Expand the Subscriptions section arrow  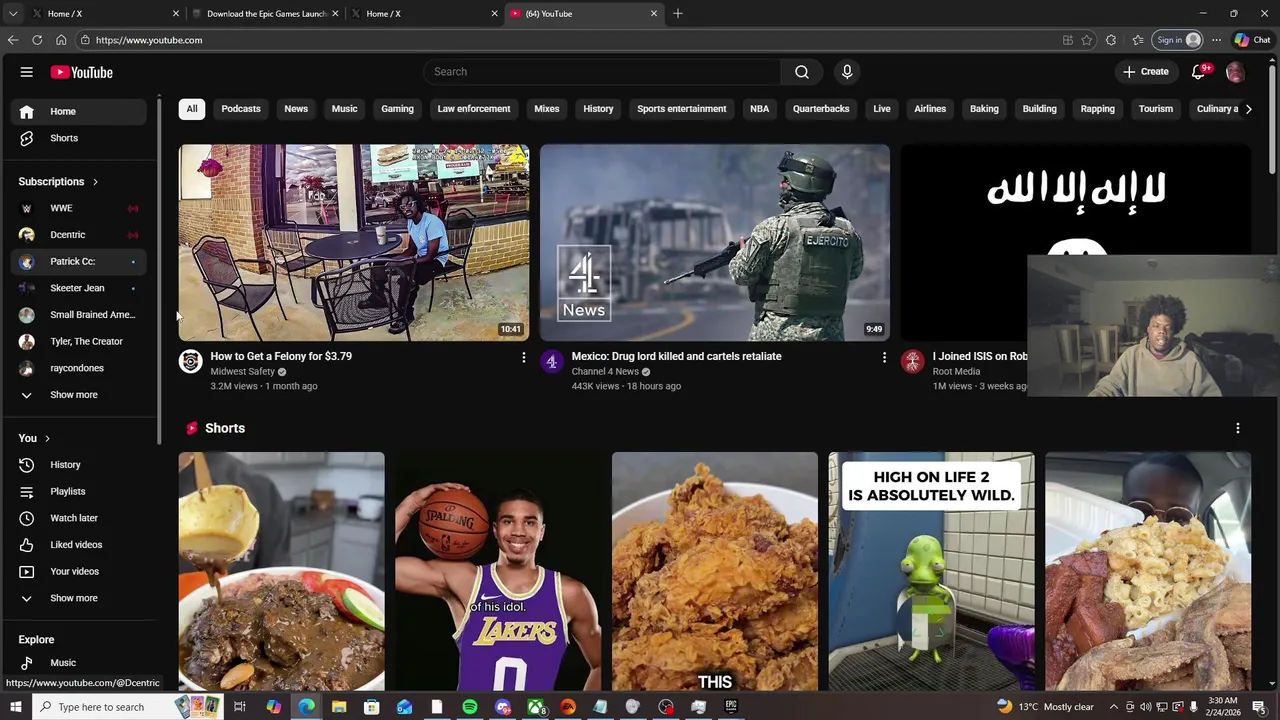(x=95, y=182)
